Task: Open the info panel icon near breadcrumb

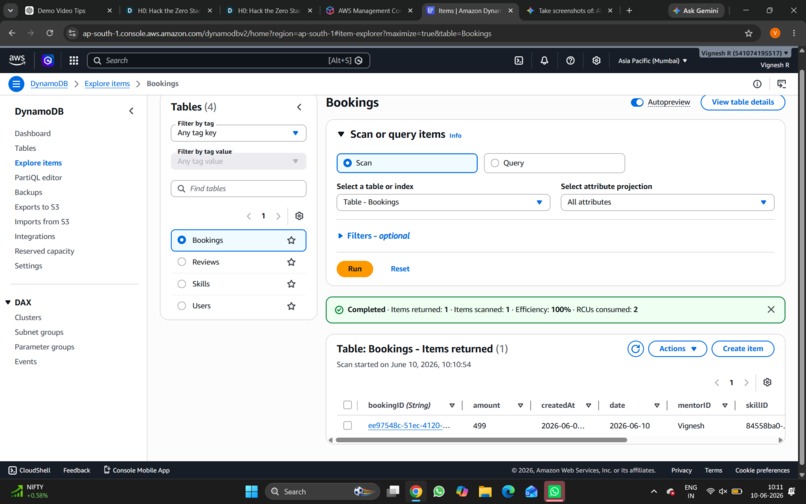Action: [757, 84]
